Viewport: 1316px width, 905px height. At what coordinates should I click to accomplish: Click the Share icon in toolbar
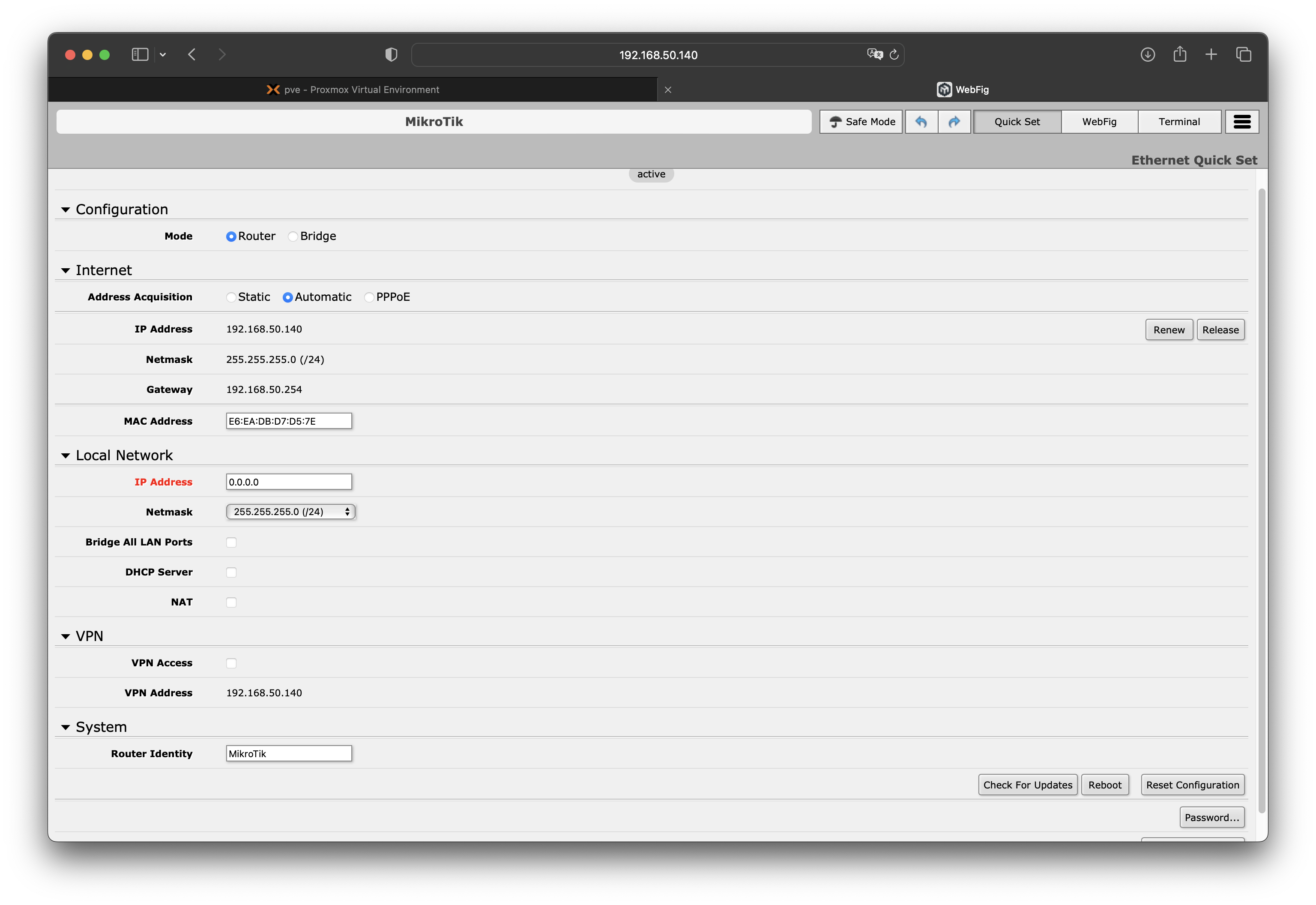point(1180,55)
